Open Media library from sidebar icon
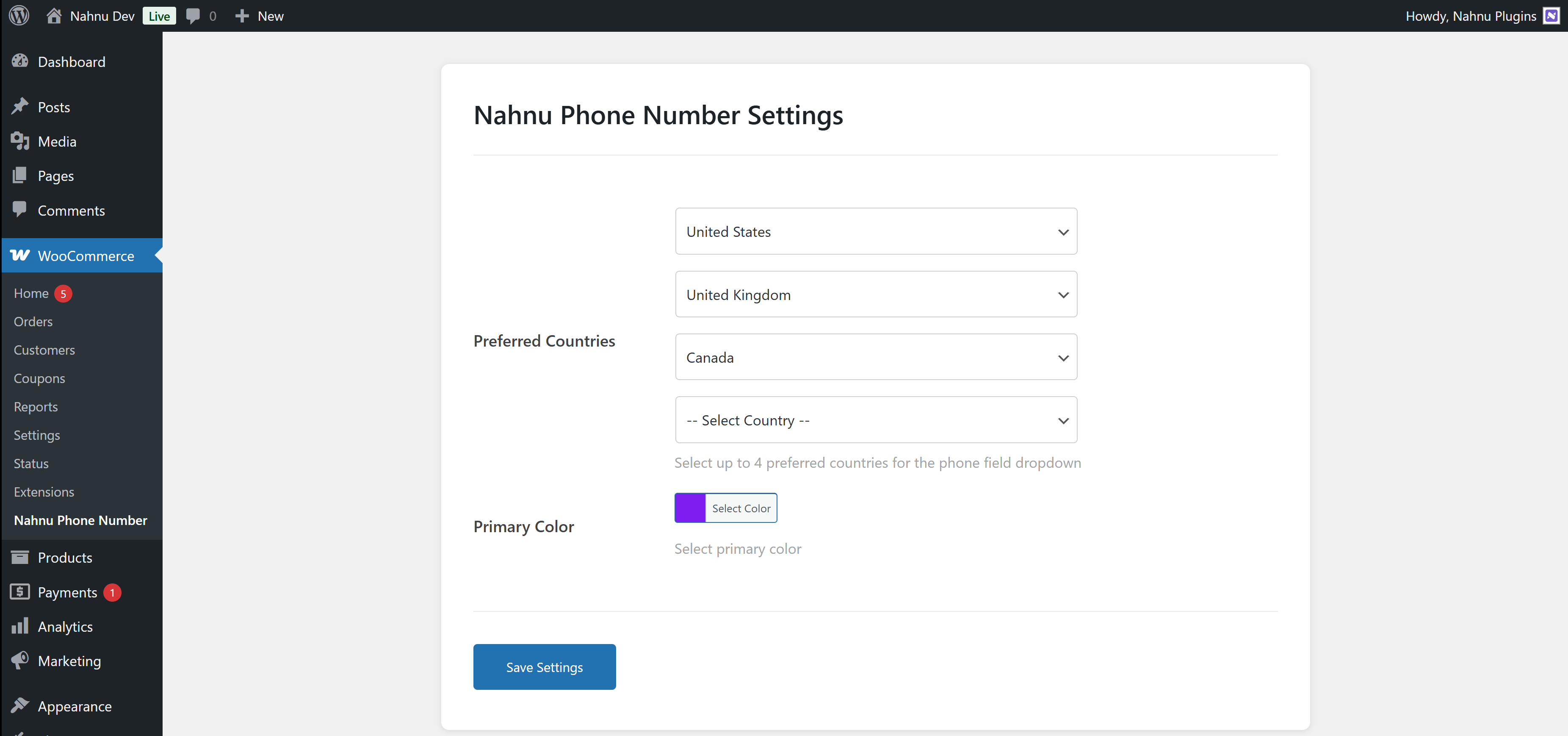 tap(19, 141)
